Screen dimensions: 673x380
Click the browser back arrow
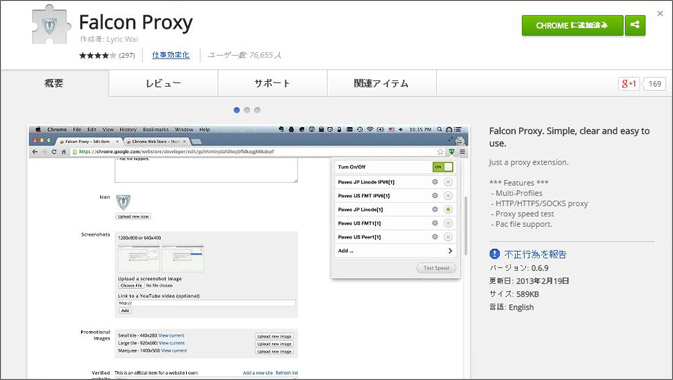(35, 152)
